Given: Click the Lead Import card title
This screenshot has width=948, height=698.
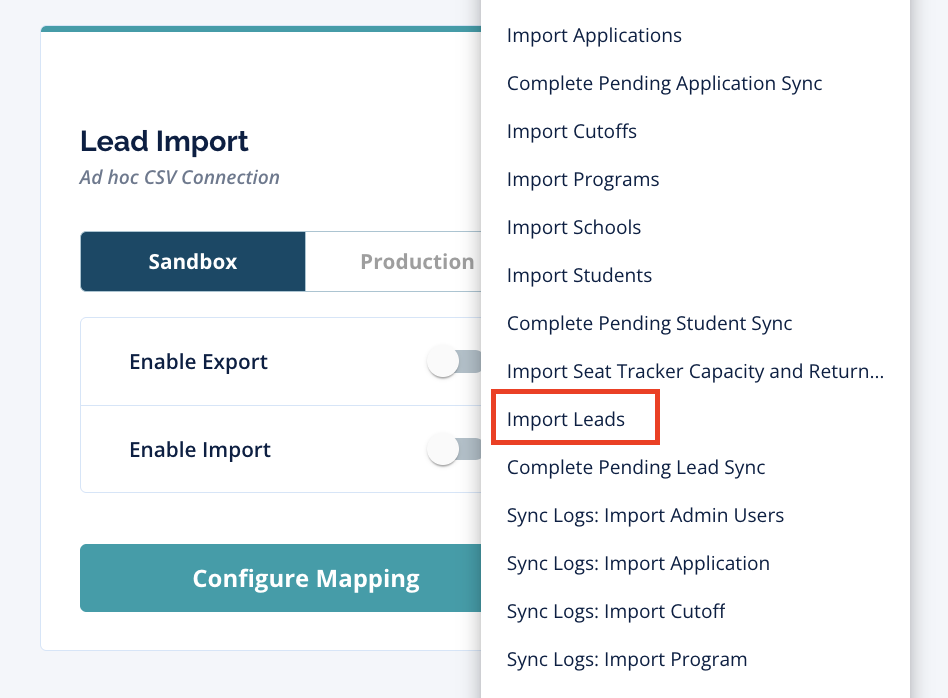Looking at the screenshot, I should [164, 142].
